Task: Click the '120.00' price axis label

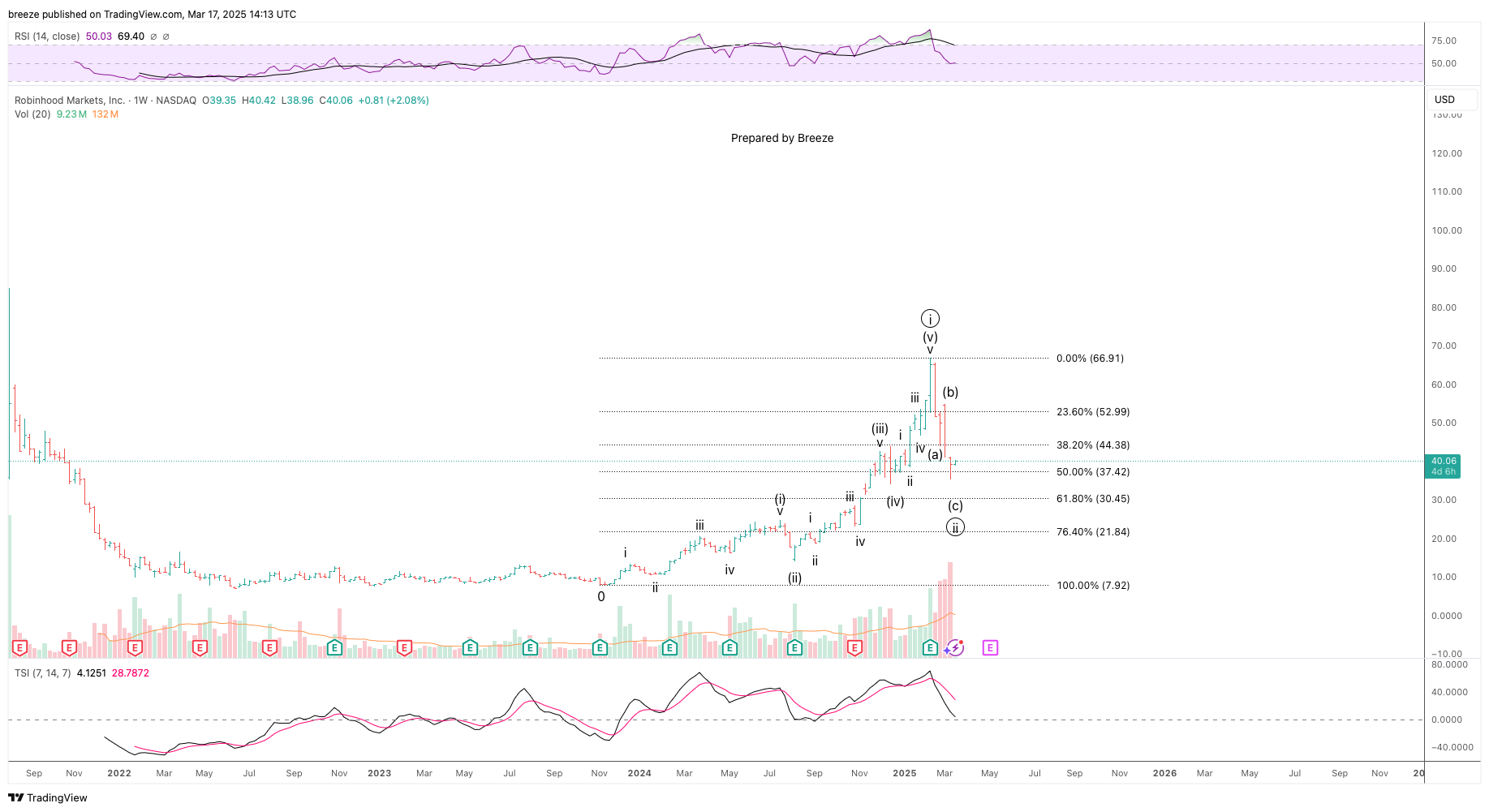Action: (x=1447, y=153)
